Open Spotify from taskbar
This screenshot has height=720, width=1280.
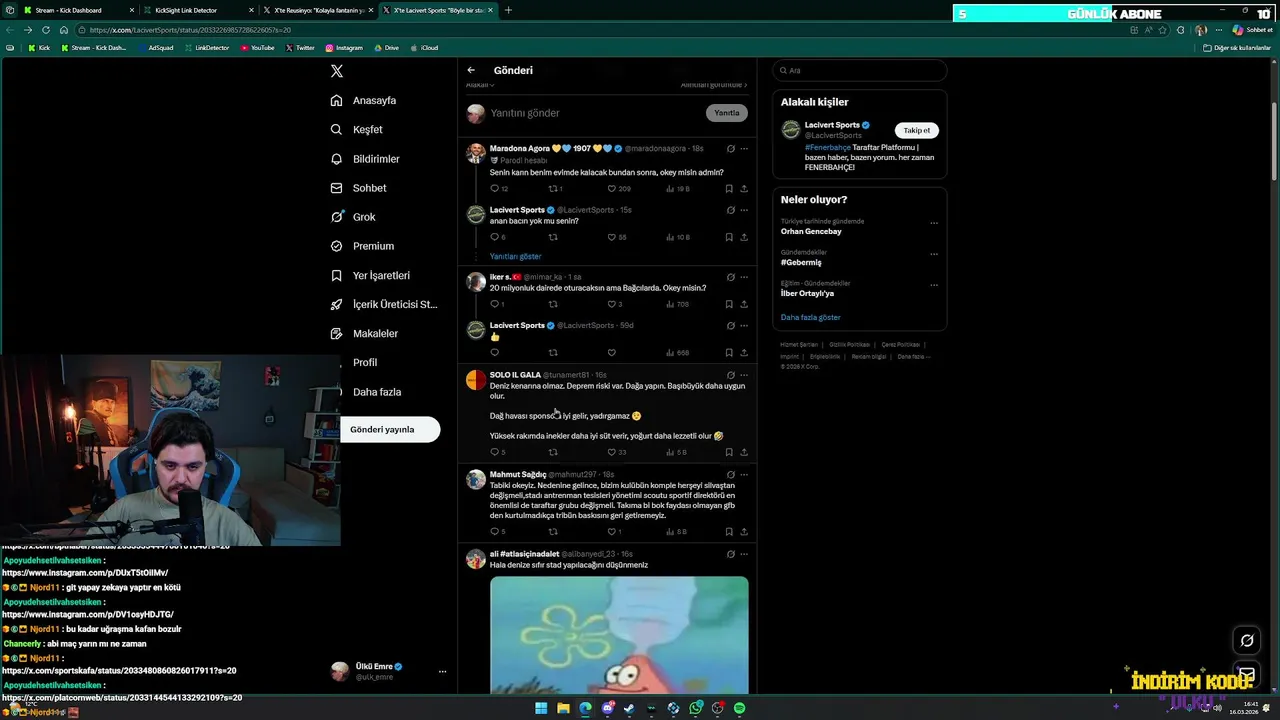(739, 708)
